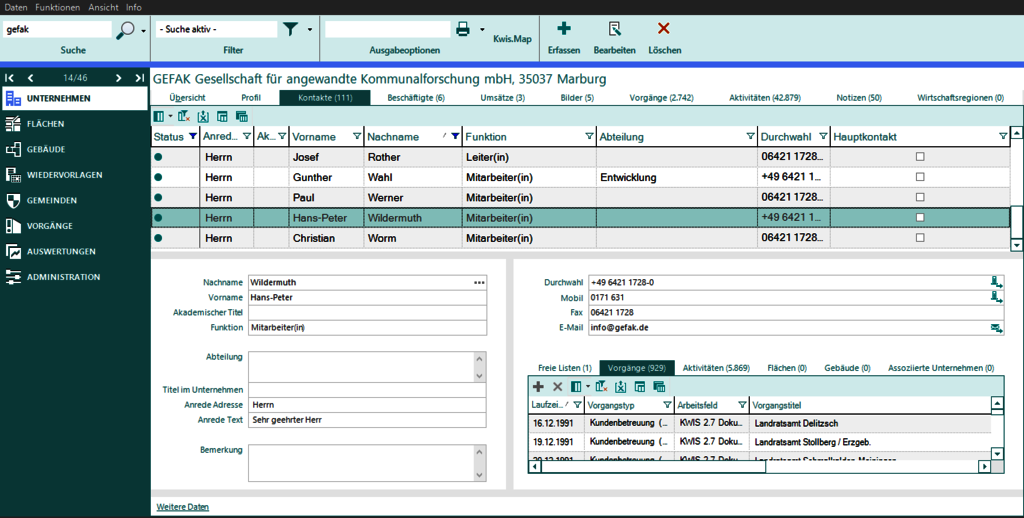Click stacked tables icon in contacts toolbar

tap(242, 116)
